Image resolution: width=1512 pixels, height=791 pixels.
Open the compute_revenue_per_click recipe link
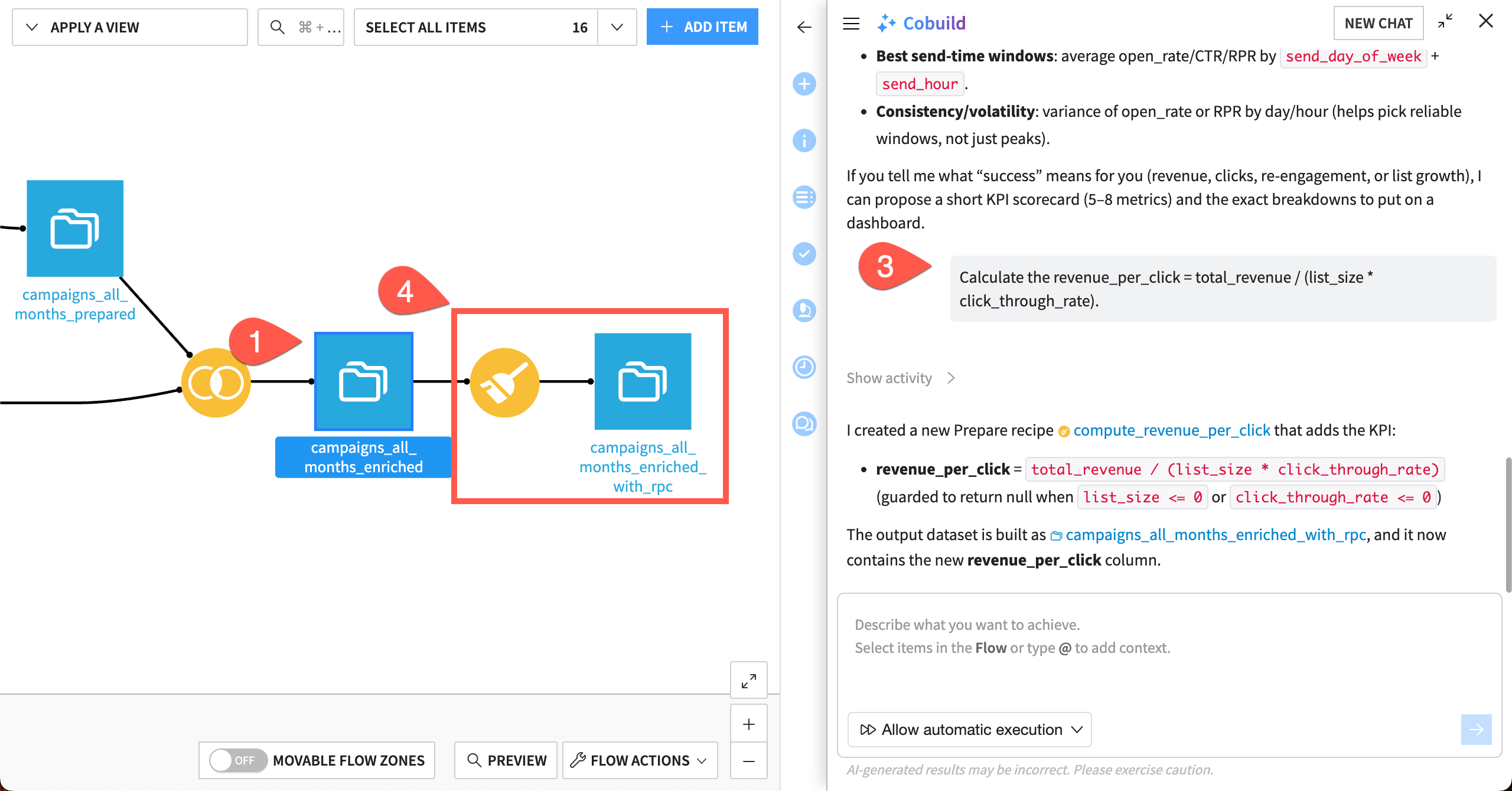(1171, 430)
